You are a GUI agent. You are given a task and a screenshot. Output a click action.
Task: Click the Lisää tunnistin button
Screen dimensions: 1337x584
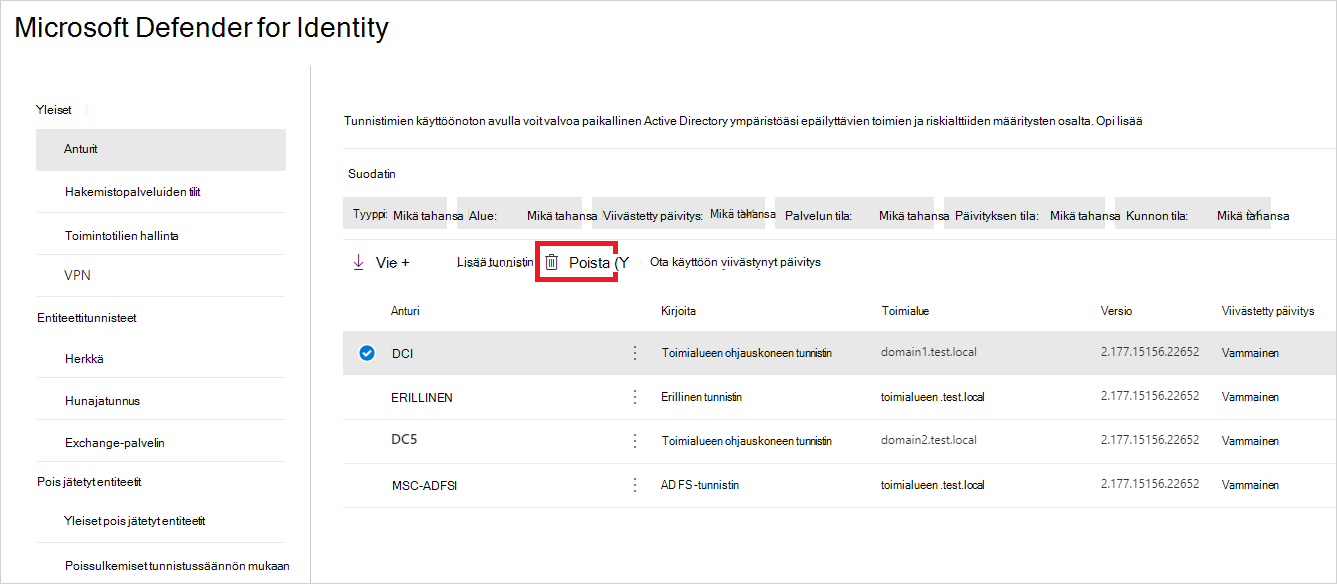click(494, 262)
